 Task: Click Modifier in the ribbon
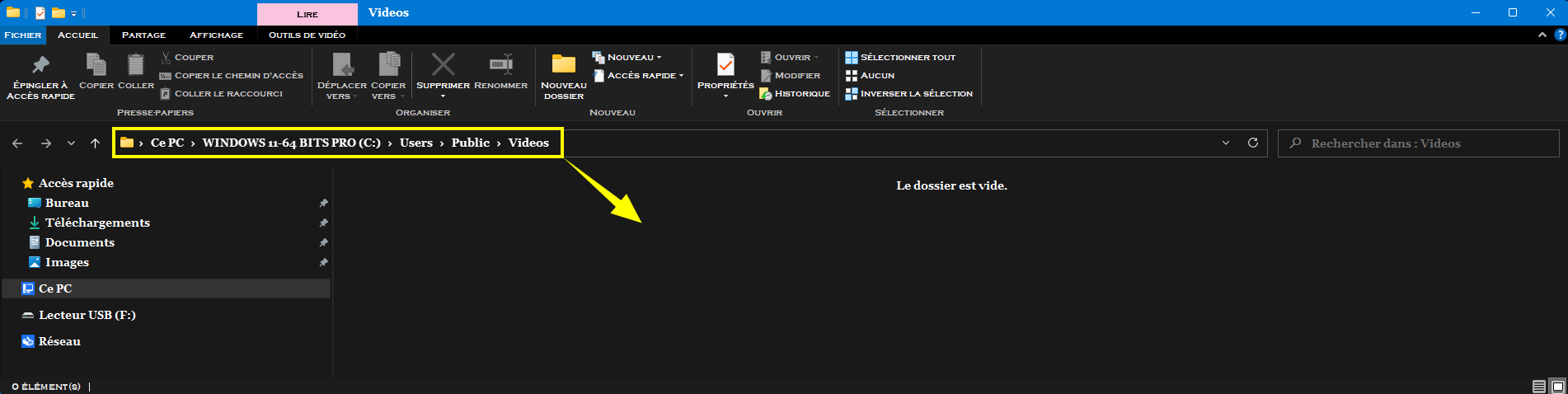[x=790, y=75]
